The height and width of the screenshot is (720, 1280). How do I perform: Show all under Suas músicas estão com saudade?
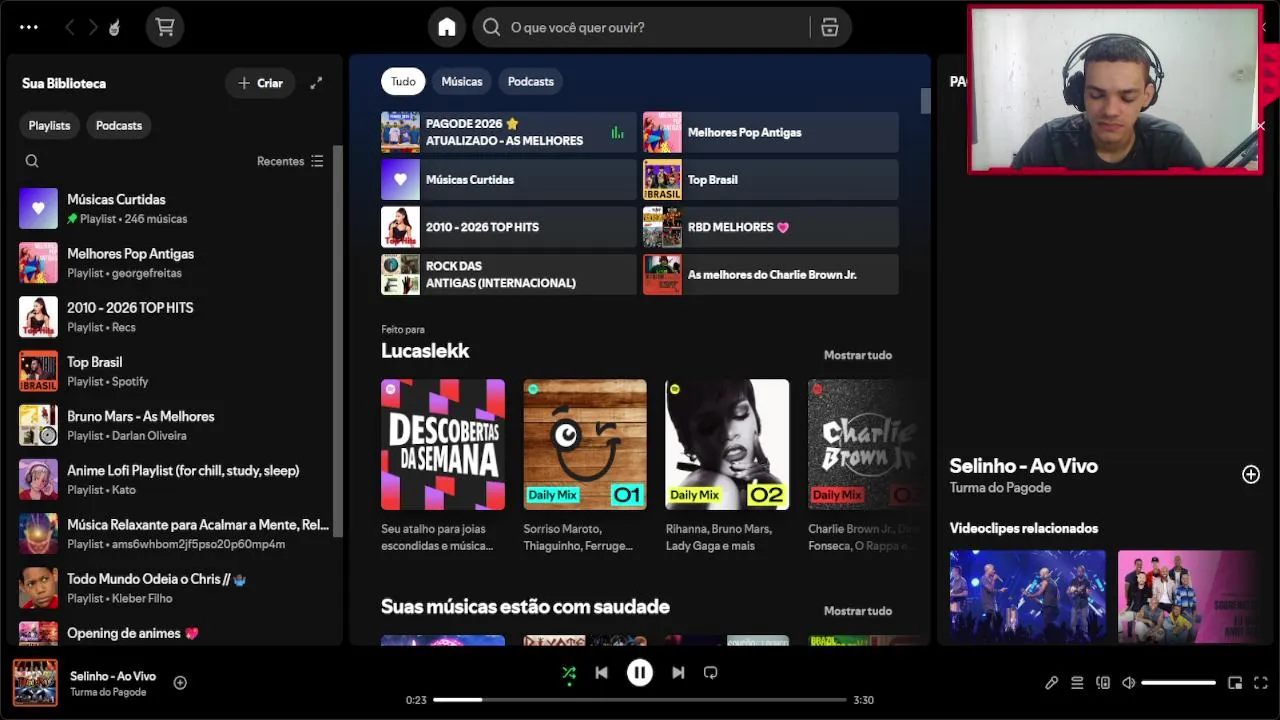pyautogui.click(x=858, y=611)
